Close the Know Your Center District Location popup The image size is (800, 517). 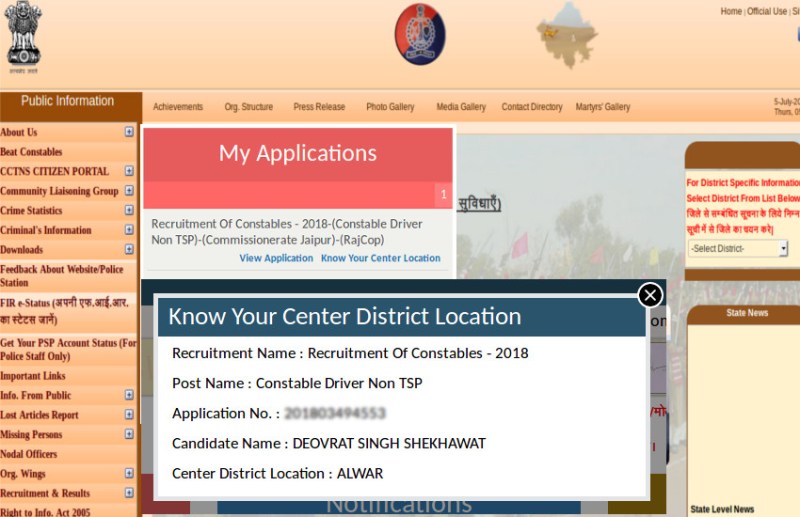(650, 295)
